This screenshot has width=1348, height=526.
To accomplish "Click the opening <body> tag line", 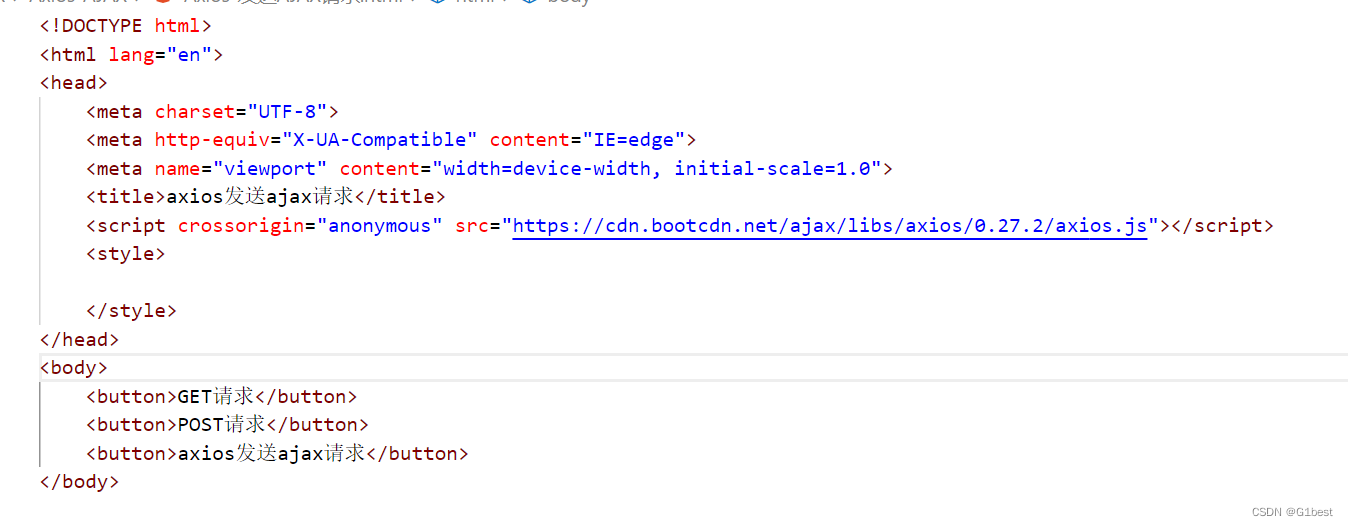I will (74, 368).
